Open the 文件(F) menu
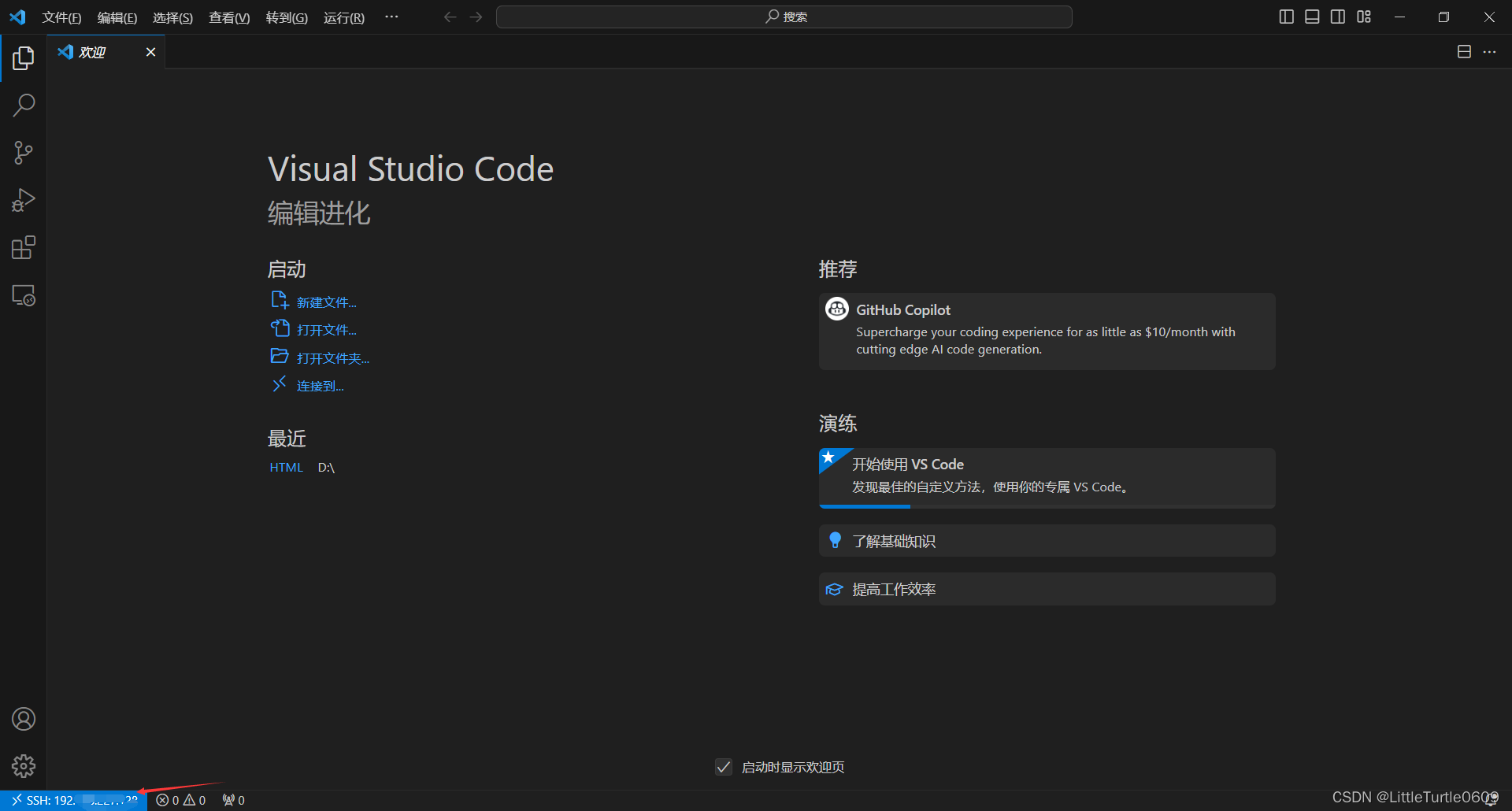 click(61, 17)
